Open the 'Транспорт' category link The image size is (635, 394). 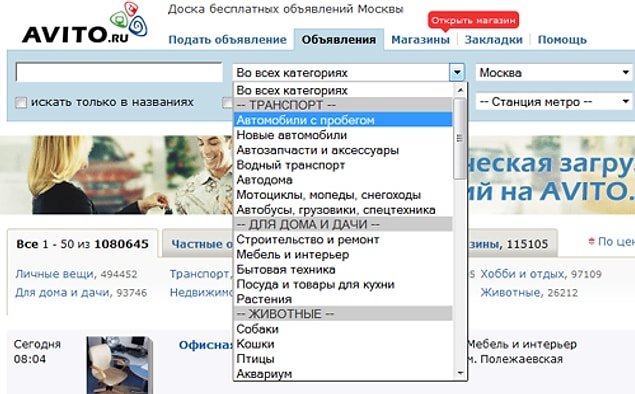tap(200, 274)
